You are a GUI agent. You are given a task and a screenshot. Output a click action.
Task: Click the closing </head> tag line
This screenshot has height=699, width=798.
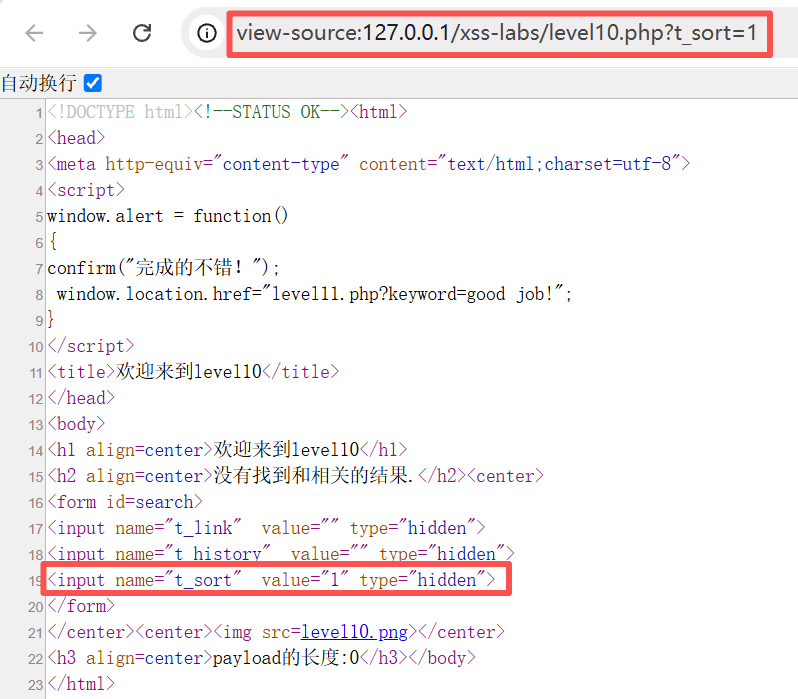coord(81,398)
